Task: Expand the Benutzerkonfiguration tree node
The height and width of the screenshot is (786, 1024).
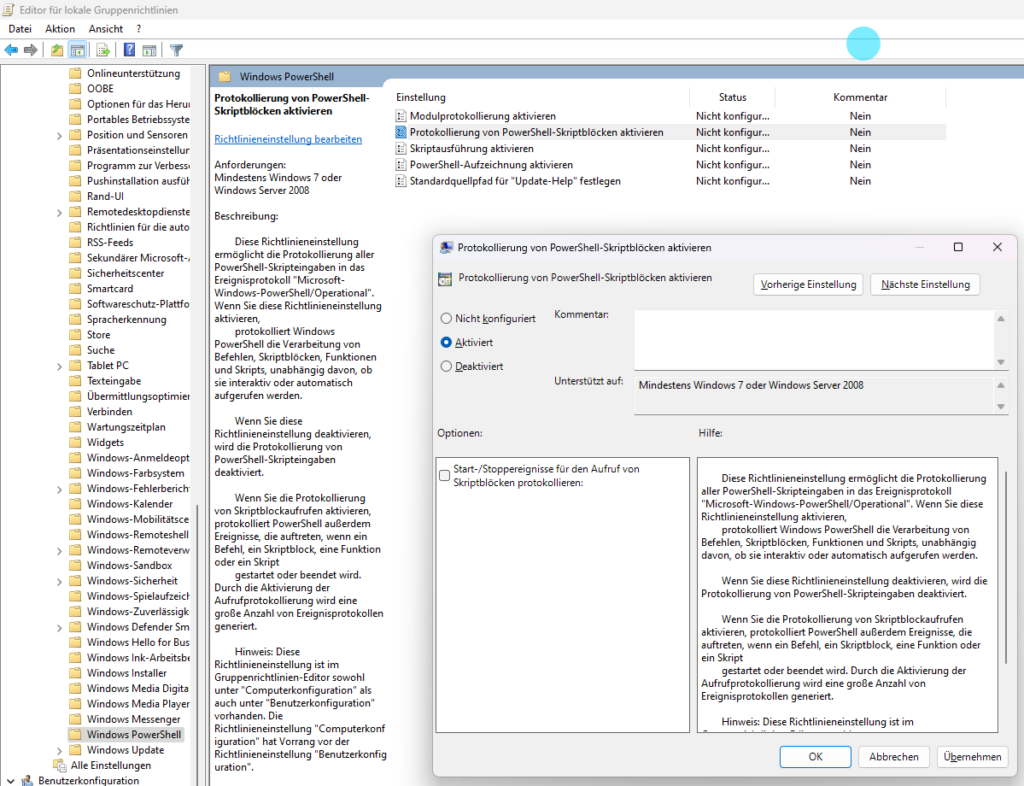Action: click(x=10, y=780)
